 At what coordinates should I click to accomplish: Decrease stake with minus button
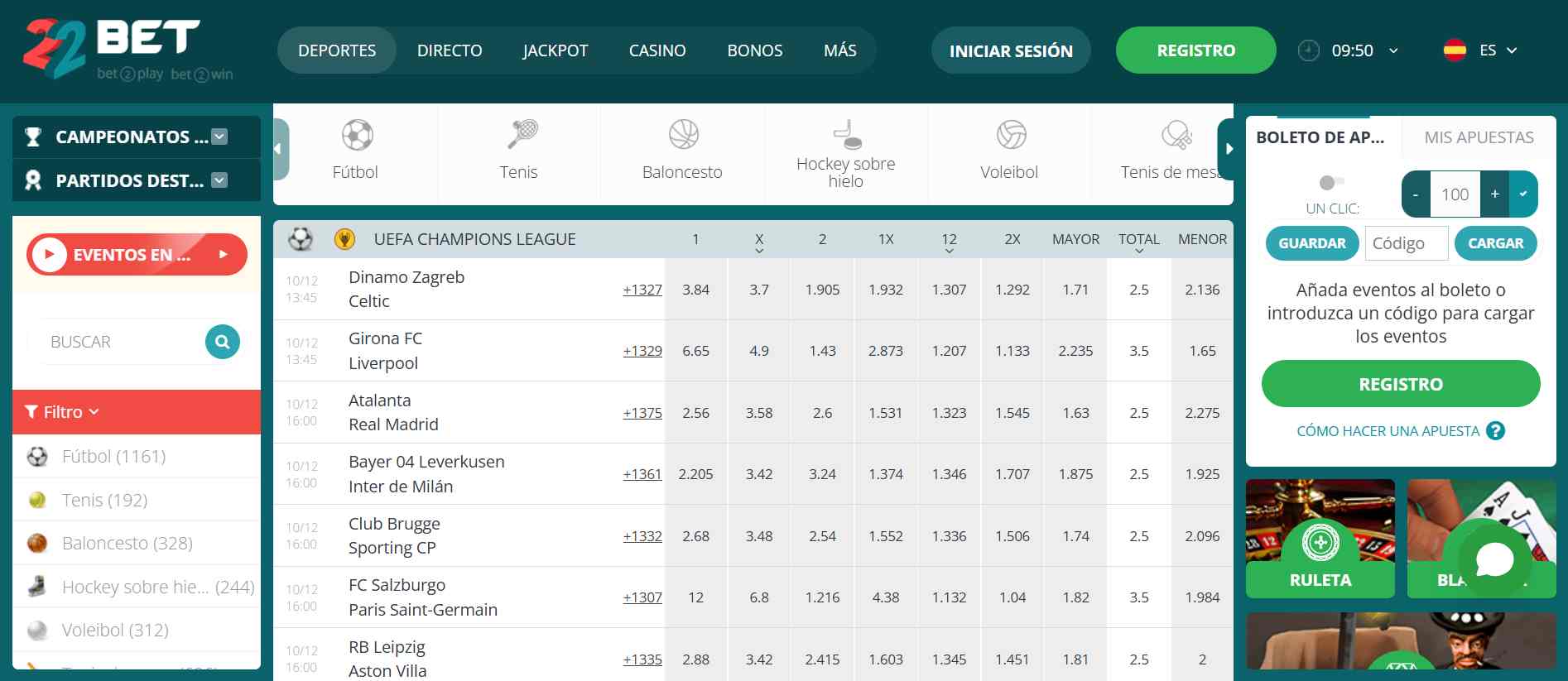1416,194
